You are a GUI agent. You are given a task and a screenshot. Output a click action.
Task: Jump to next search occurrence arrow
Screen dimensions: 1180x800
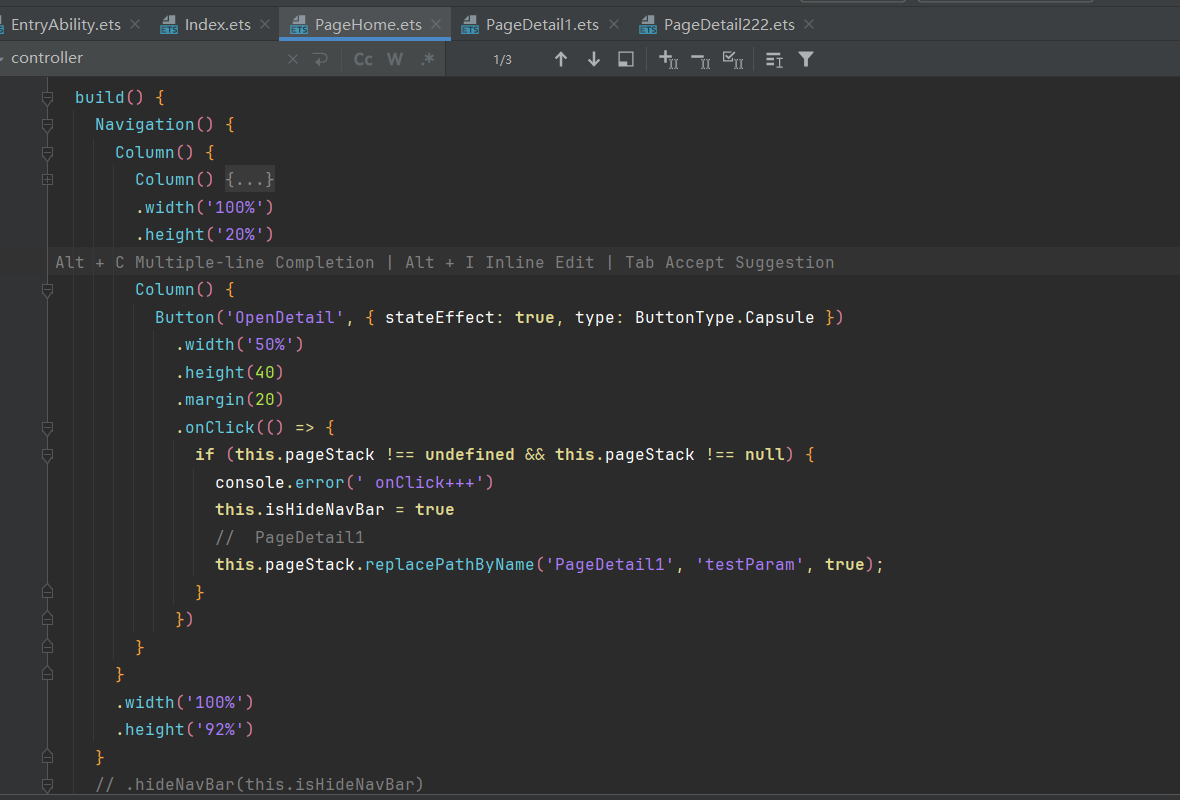point(594,60)
